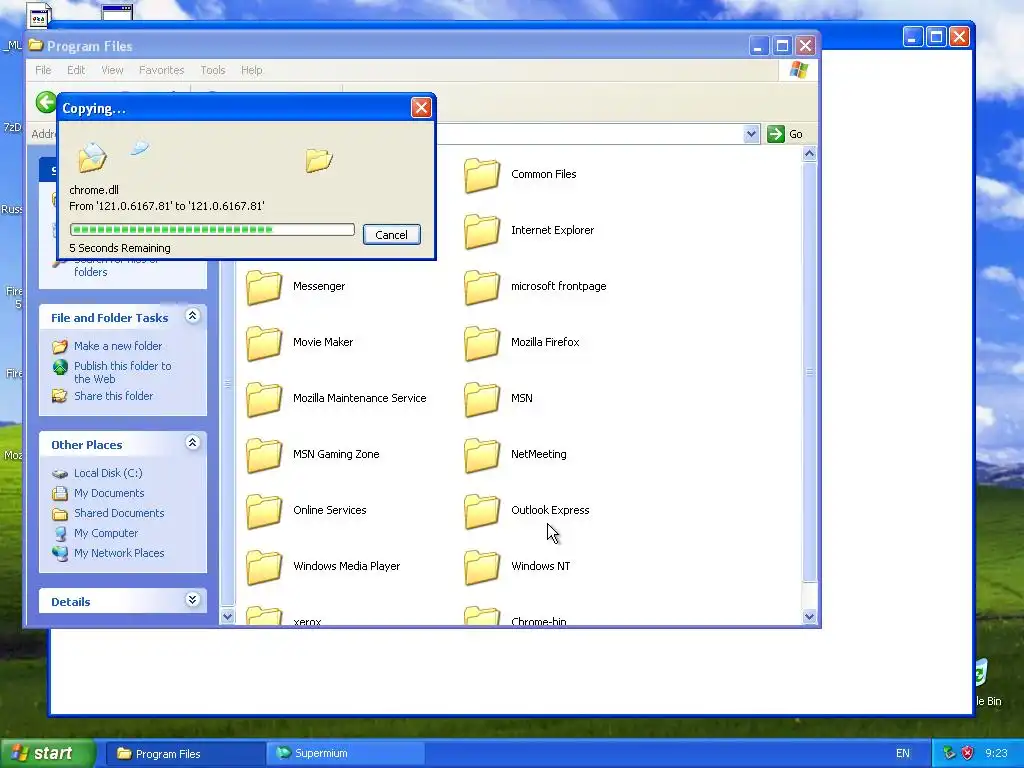Click the Local Disk (C:) drive icon
Image resolution: width=1024 pixels, height=768 pixels.
tap(60, 473)
